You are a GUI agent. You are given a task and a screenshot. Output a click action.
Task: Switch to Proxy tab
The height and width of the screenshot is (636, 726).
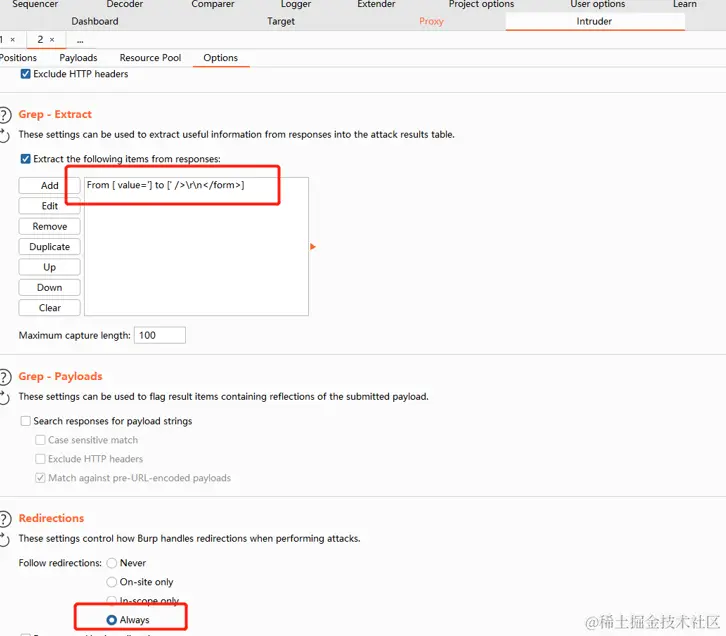click(431, 21)
